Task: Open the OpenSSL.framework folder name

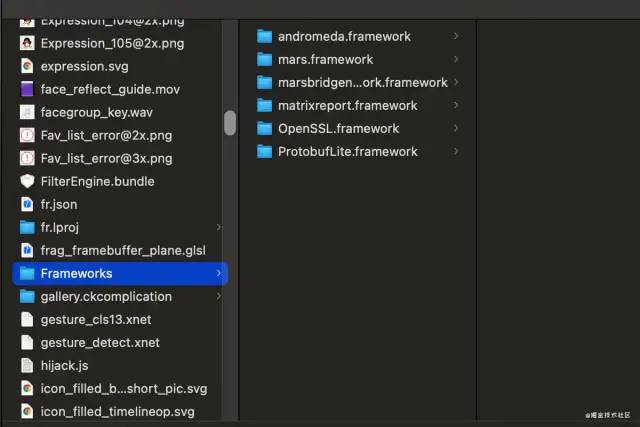Action: point(338,129)
